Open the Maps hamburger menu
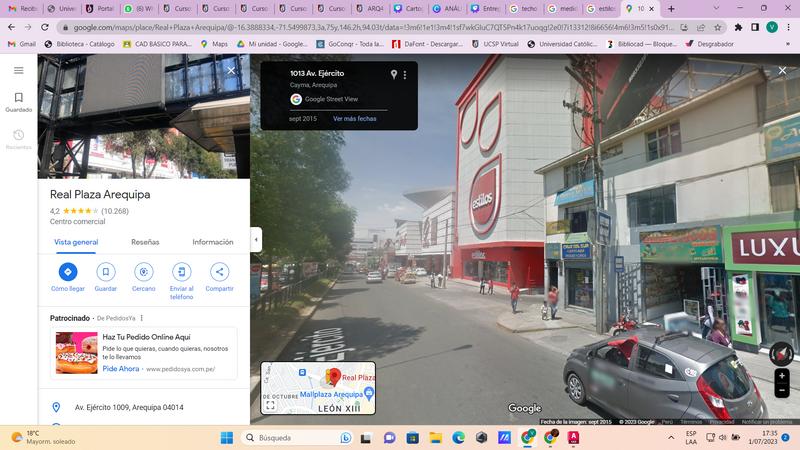Screen dimensions: 800x450 pos(18,70)
